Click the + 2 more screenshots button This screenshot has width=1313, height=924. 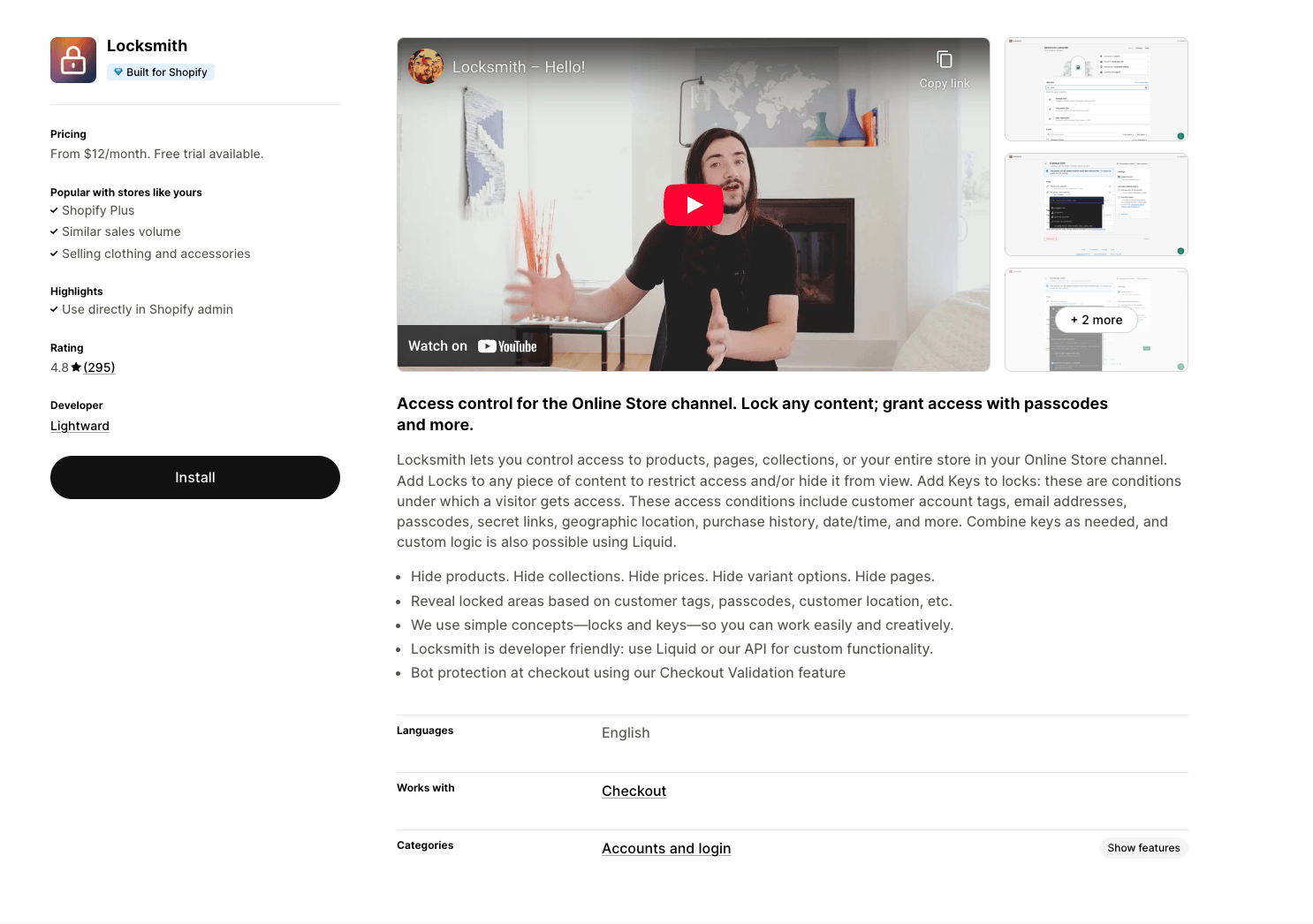click(1097, 320)
